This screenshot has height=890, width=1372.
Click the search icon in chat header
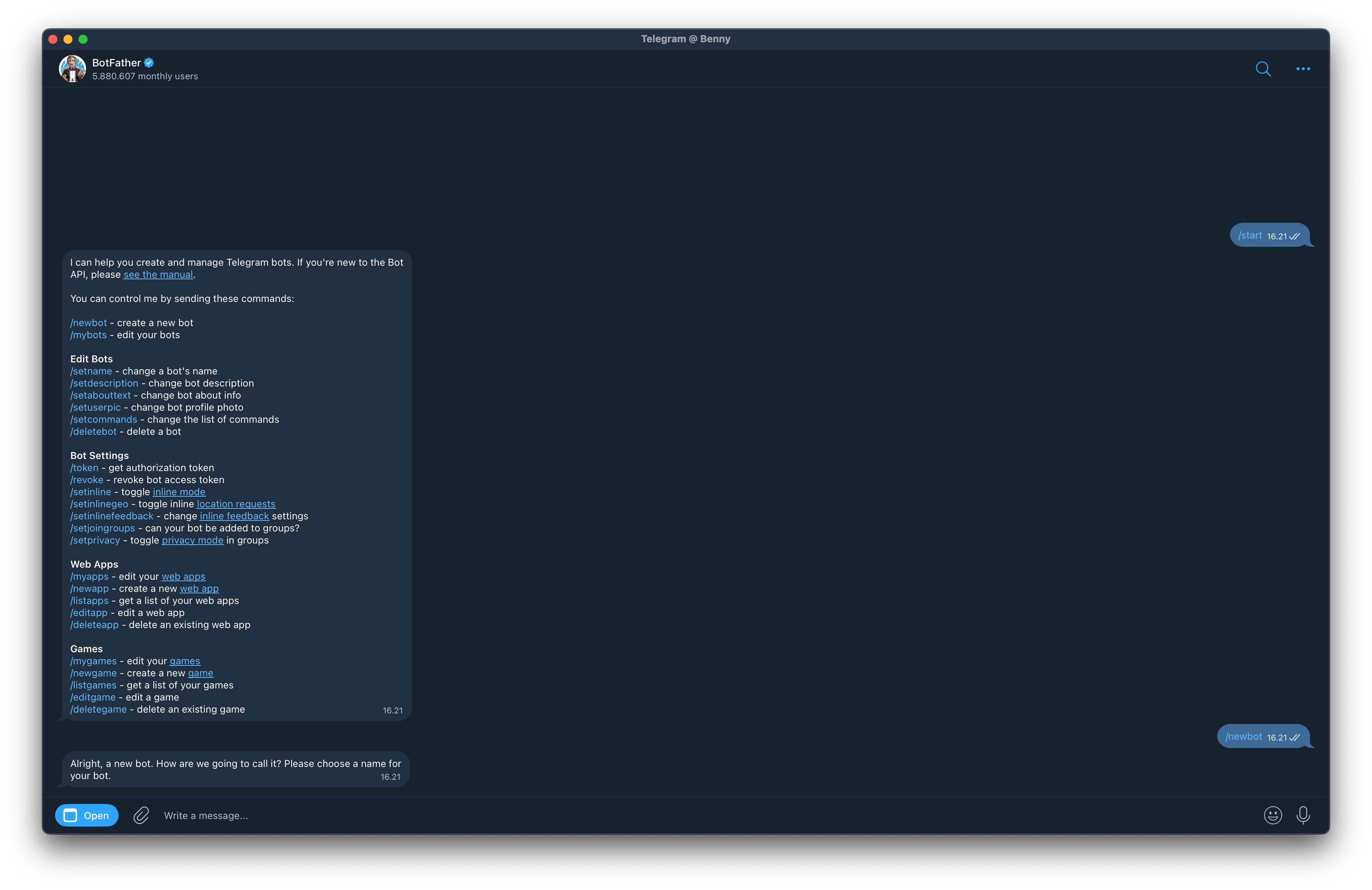(1263, 69)
